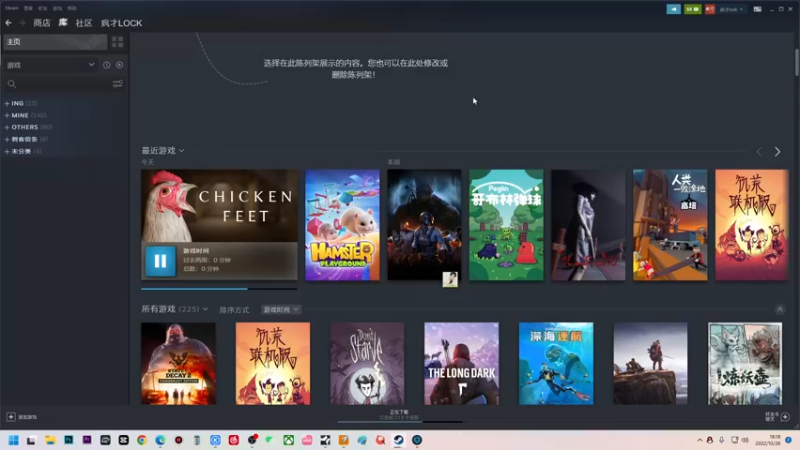Image resolution: width=800 pixels, height=450 pixels.
Task: Open the blue announcements megaphone icon
Action: (x=673, y=9)
